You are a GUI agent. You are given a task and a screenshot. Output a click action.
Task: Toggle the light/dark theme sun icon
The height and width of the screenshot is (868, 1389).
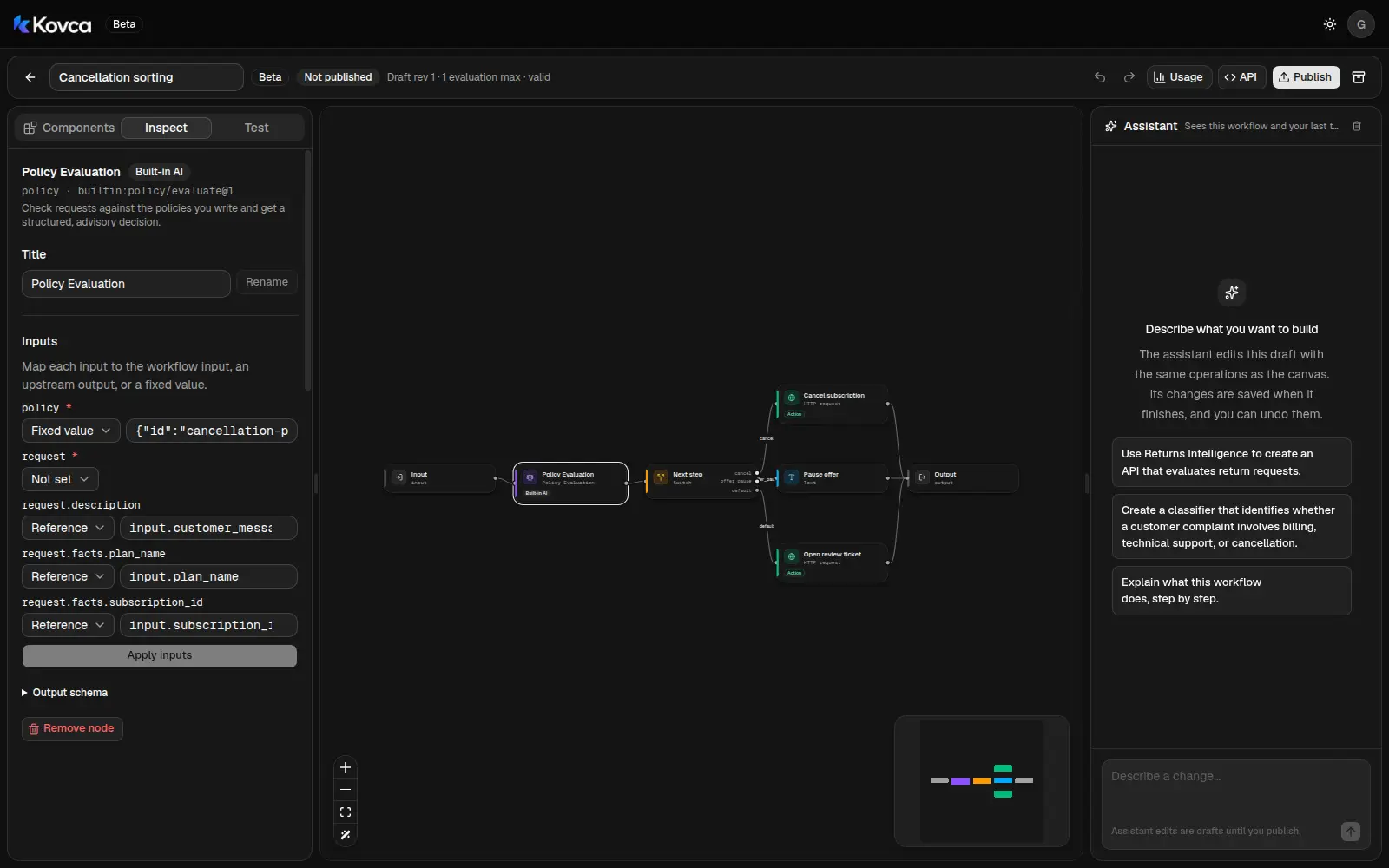pyautogui.click(x=1329, y=24)
